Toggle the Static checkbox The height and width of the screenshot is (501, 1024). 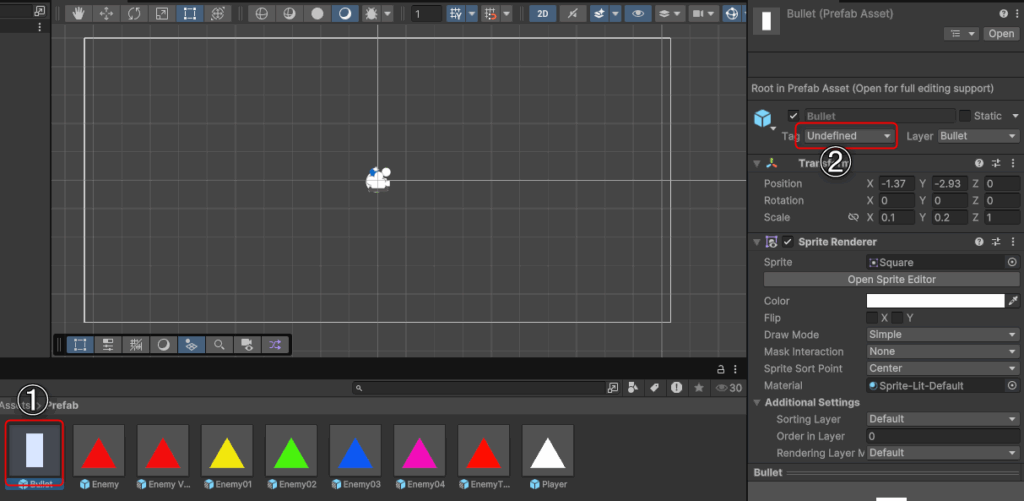(965, 116)
